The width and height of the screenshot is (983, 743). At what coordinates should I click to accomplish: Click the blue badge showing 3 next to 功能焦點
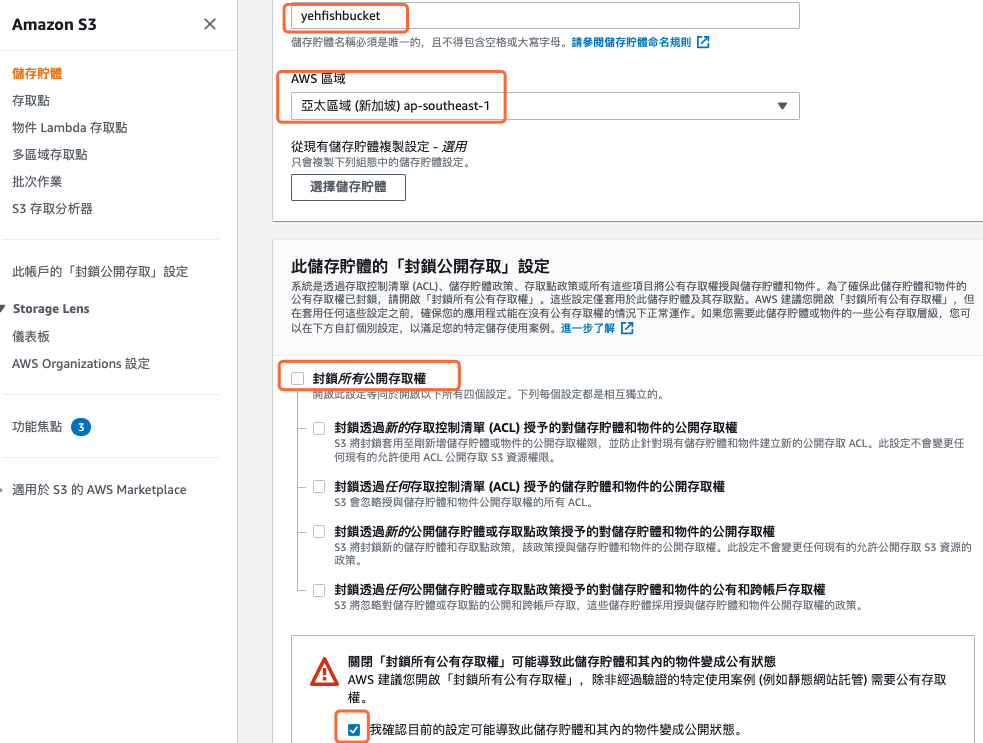81,427
